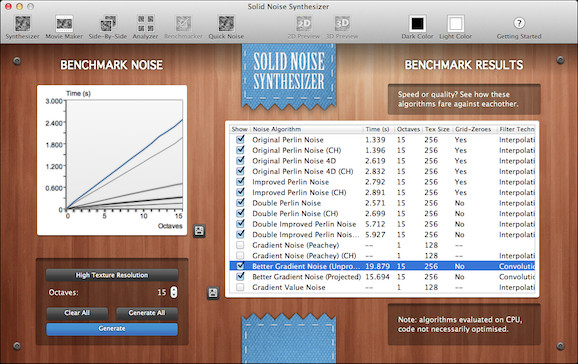Toggle the High Texture Resolution button
This screenshot has height=364, width=578.
pyautogui.click(x=112, y=275)
